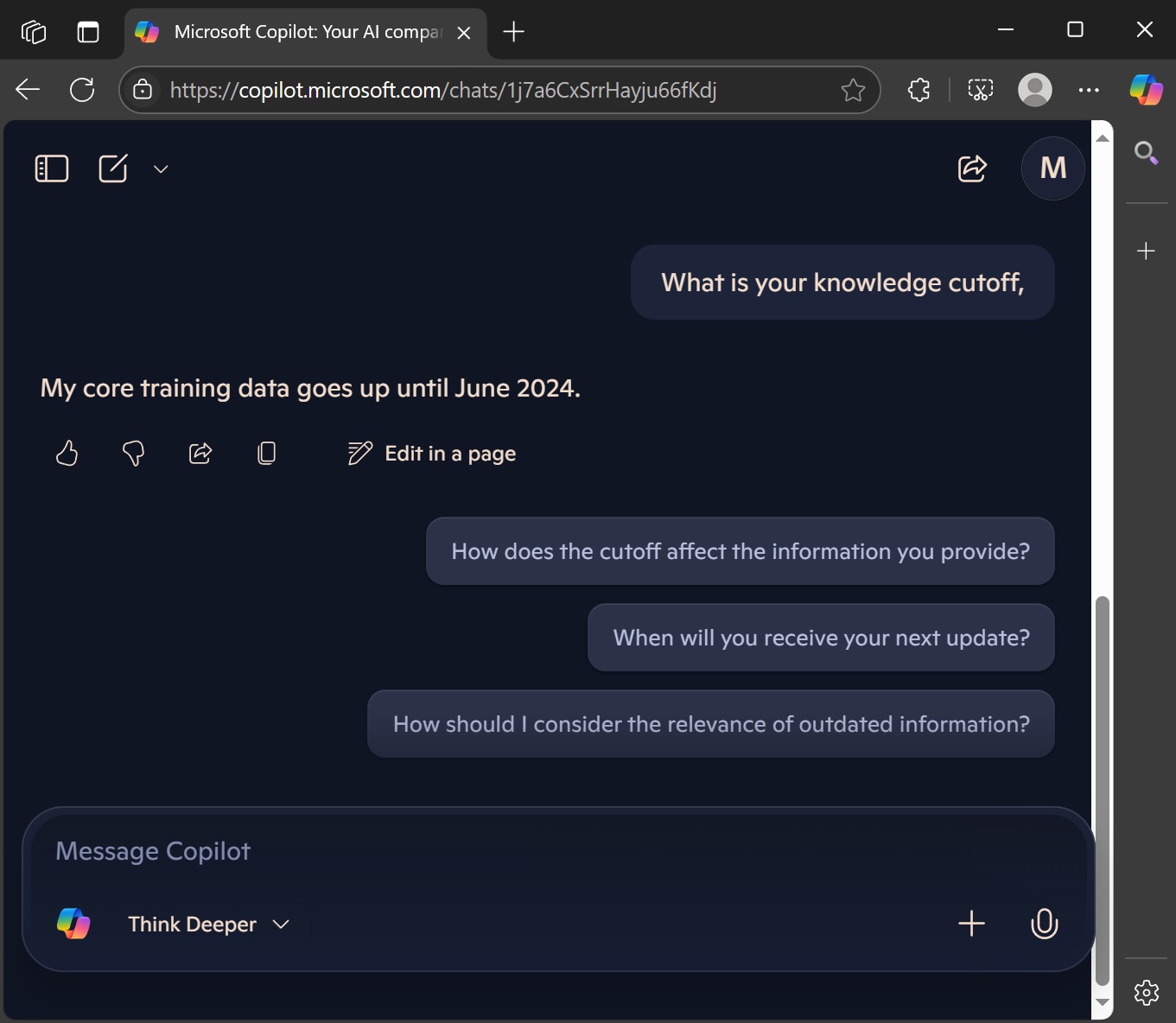The height and width of the screenshot is (1023, 1176).
Task: Ask when the next update arrives
Action: pyautogui.click(x=821, y=638)
